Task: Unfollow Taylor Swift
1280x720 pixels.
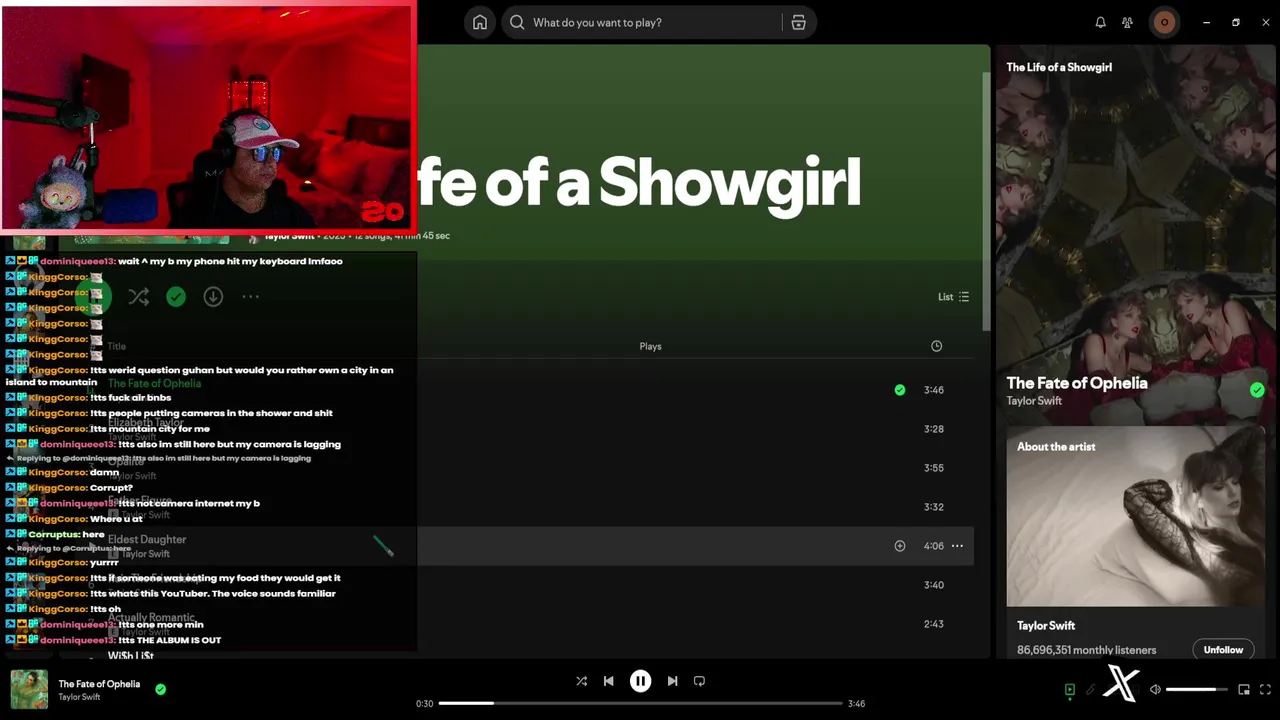Action: [x=1223, y=650]
